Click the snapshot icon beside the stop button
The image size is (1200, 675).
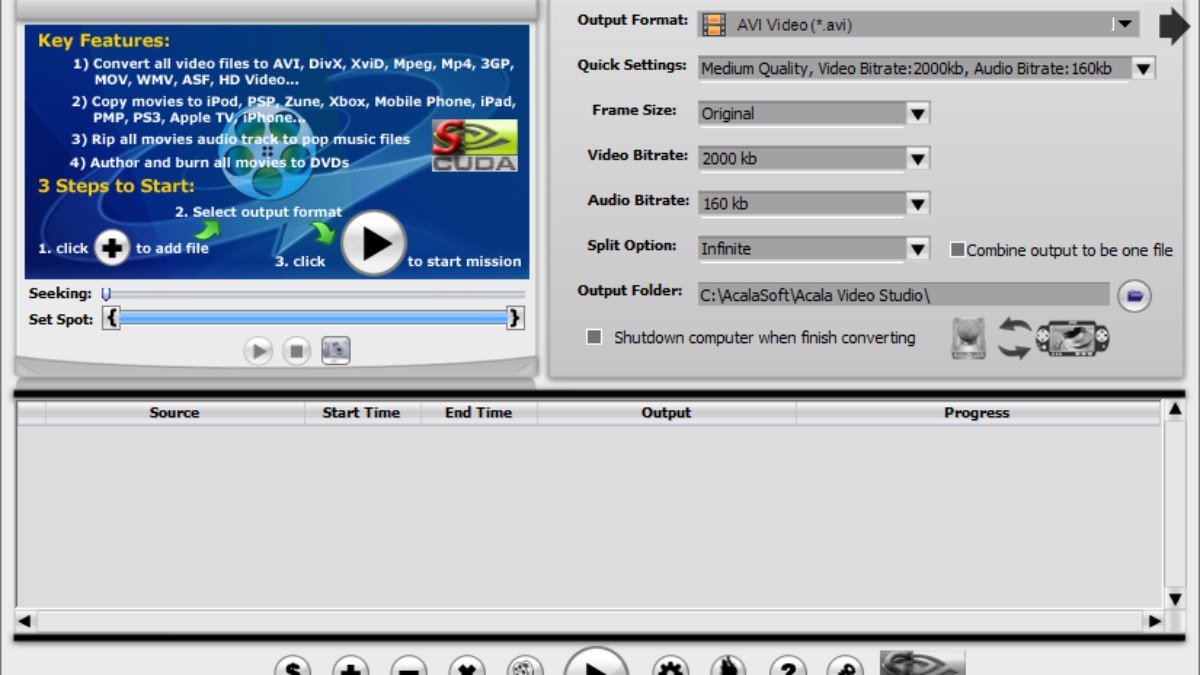pyautogui.click(x=335, y=350)
